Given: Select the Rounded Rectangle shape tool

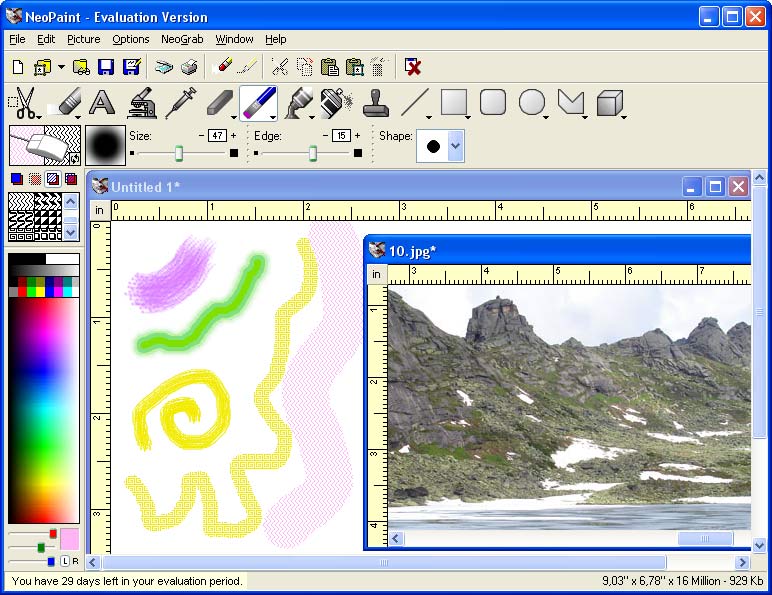Looking at the screenshot, I should tap(492, 102).
